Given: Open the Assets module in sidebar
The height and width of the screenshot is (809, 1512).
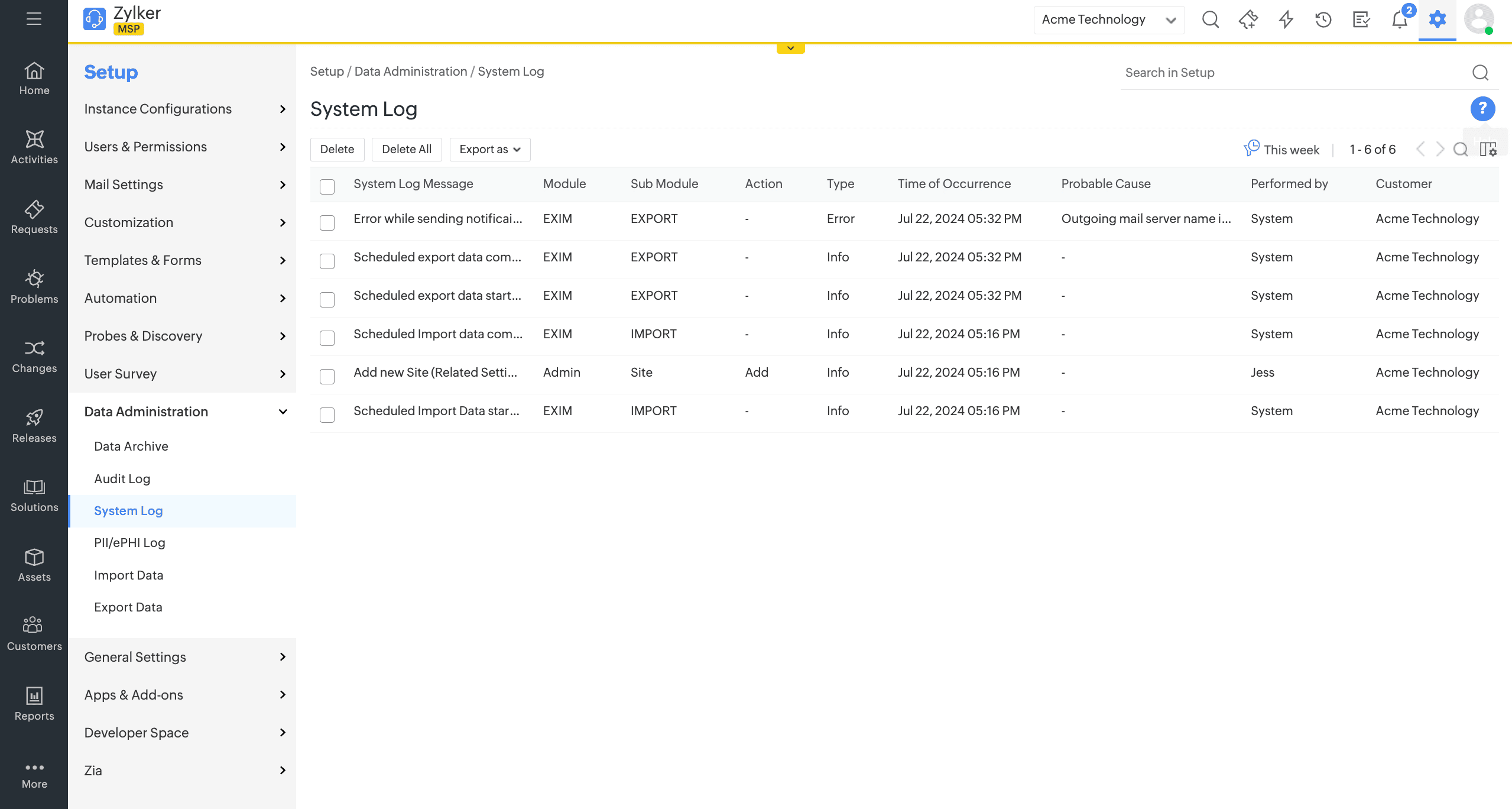Looking at the screenshot, I should click(x=34, y=565).
